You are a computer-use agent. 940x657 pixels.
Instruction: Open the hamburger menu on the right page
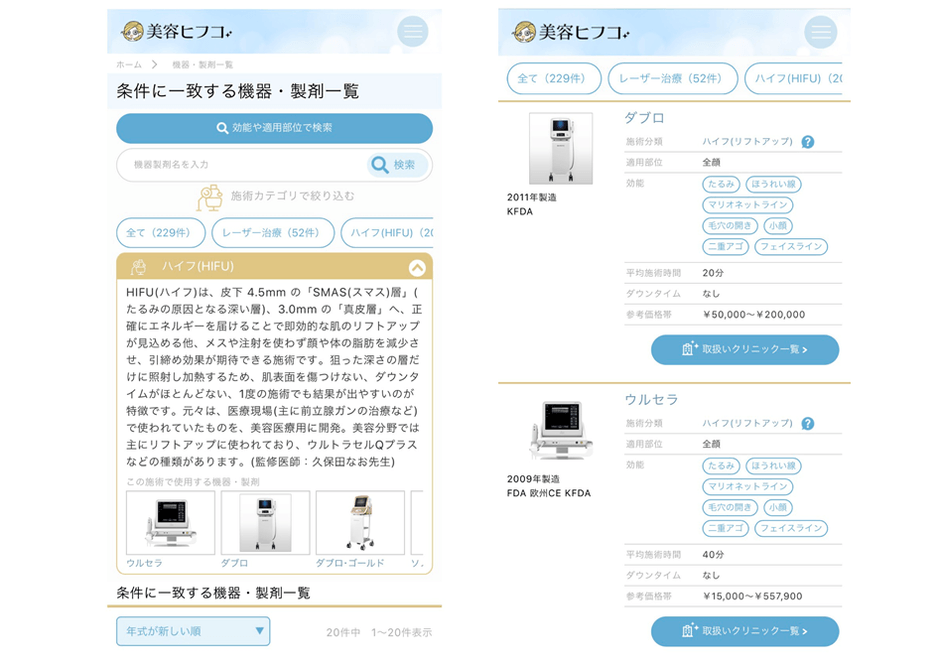click(821, 31)
